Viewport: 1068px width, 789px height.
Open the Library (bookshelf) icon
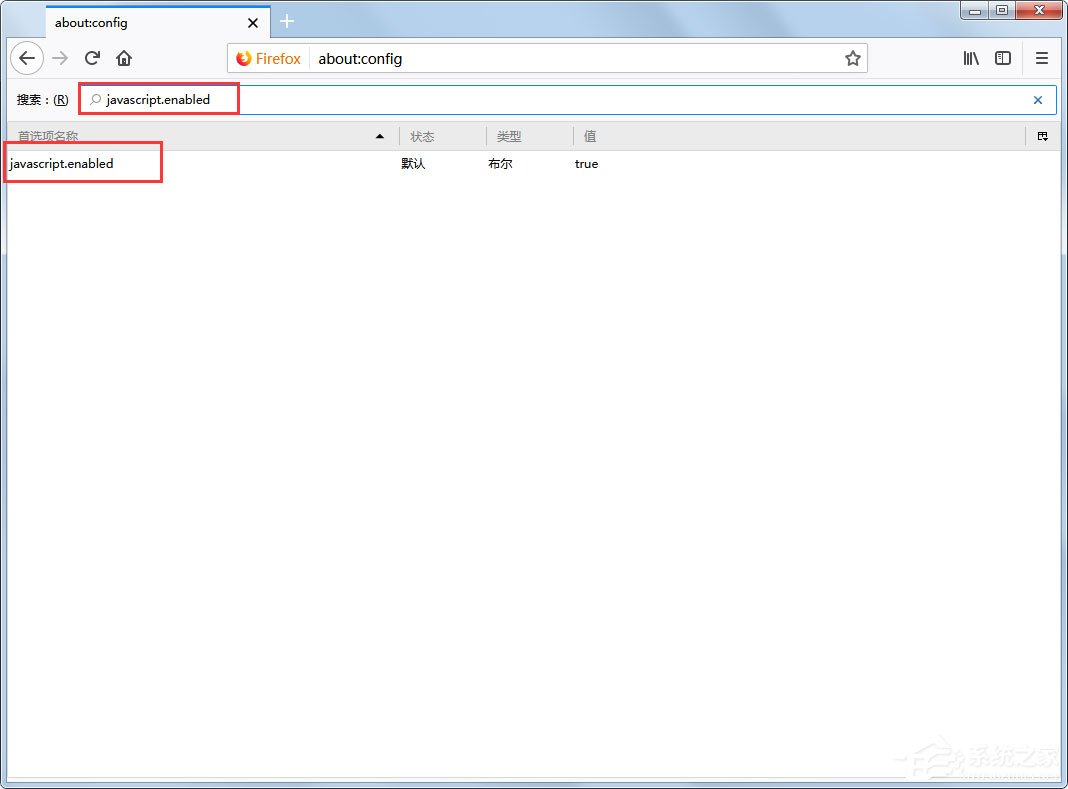coord(969,58)
